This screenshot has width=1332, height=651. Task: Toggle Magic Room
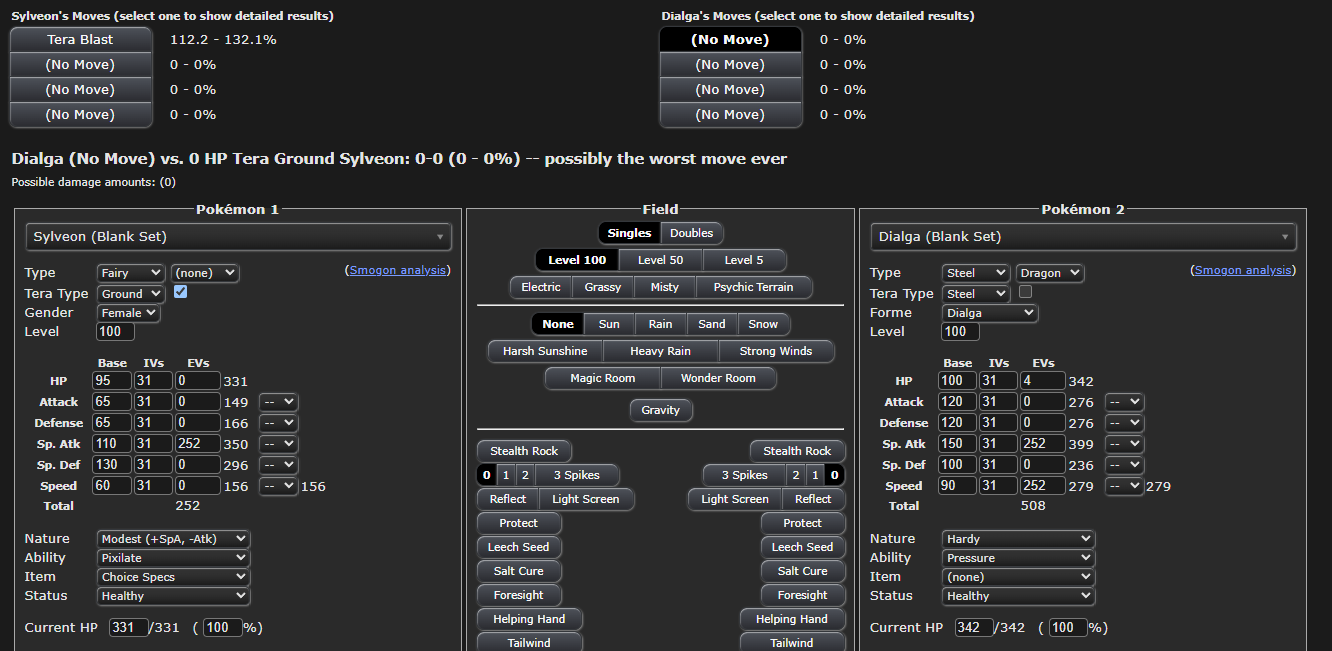[603, 378]
